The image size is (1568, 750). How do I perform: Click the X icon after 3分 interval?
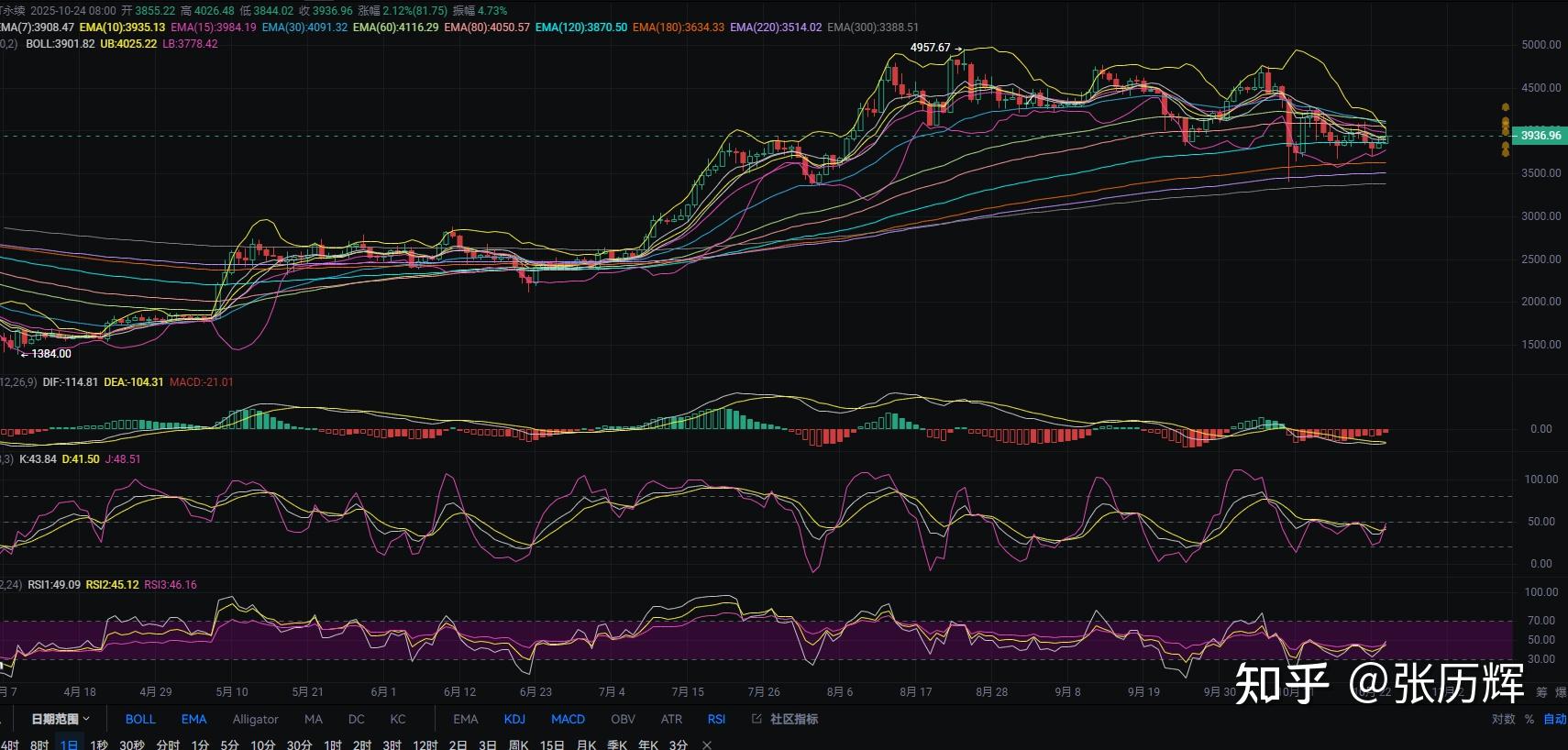(x=707, y=744)
